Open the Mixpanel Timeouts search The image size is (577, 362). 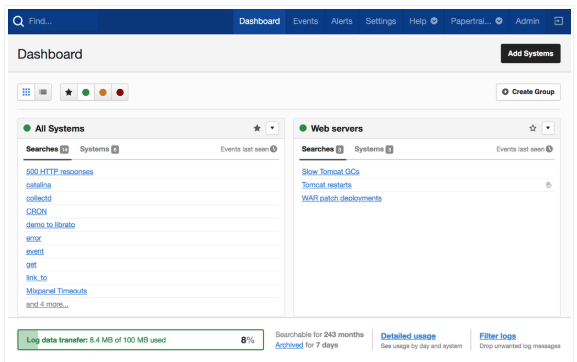57,291
